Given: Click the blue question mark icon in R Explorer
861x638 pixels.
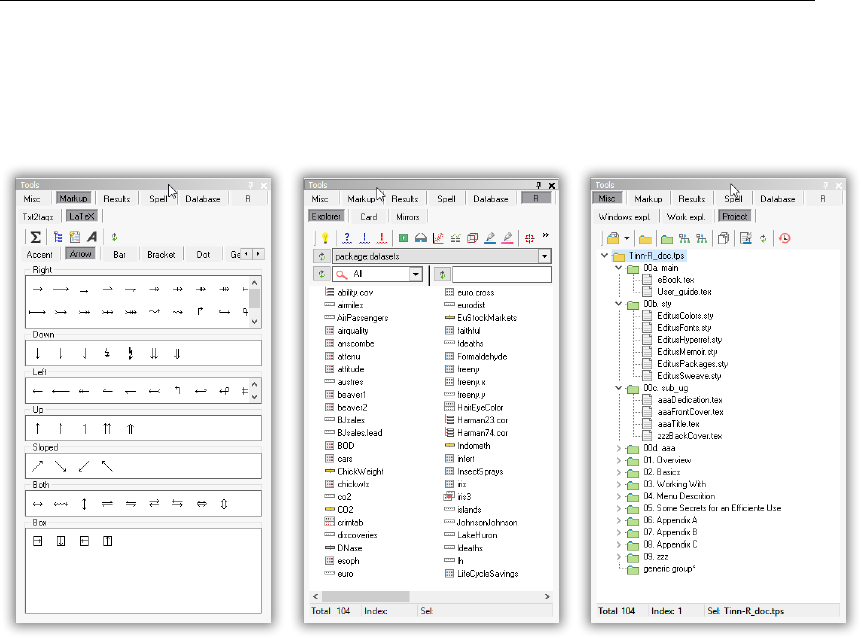Looking at the screenshot, I should (x=347, y=238).
